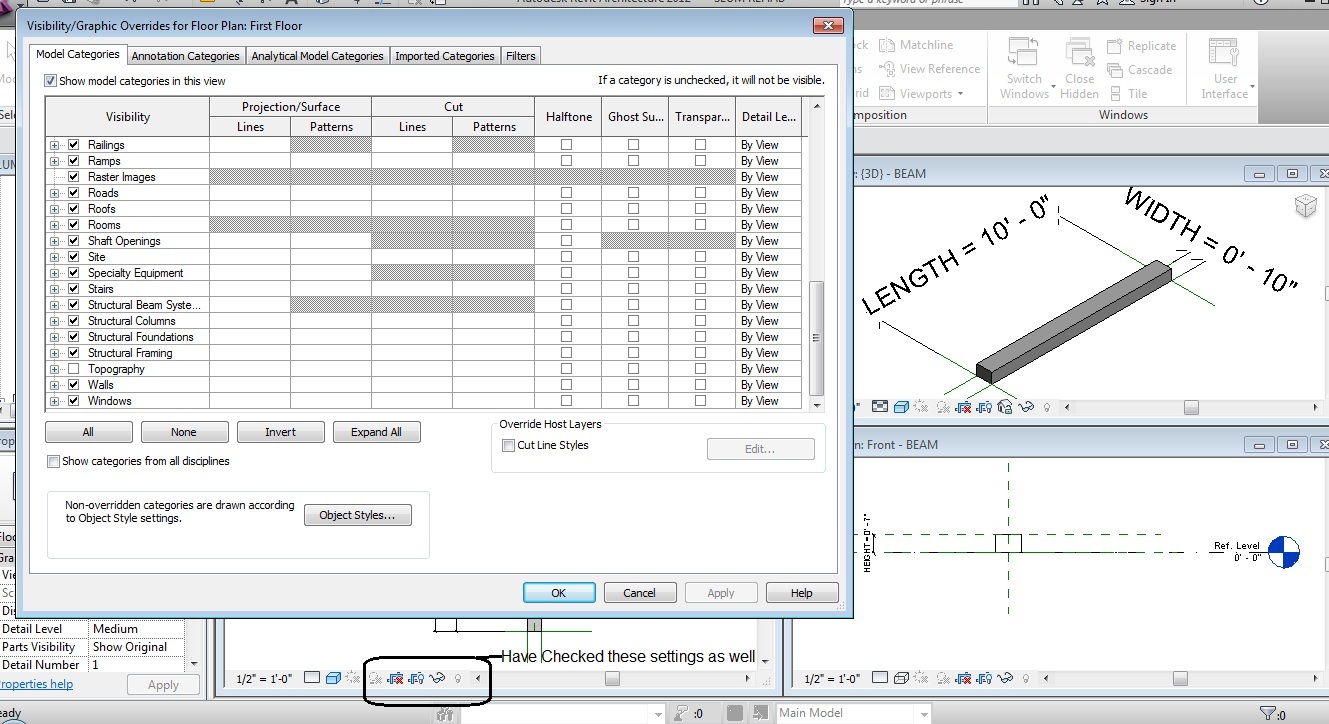Check the Cut Line Styles checkbox
This screenshot has width=1329, height=724.
point(509,446)
